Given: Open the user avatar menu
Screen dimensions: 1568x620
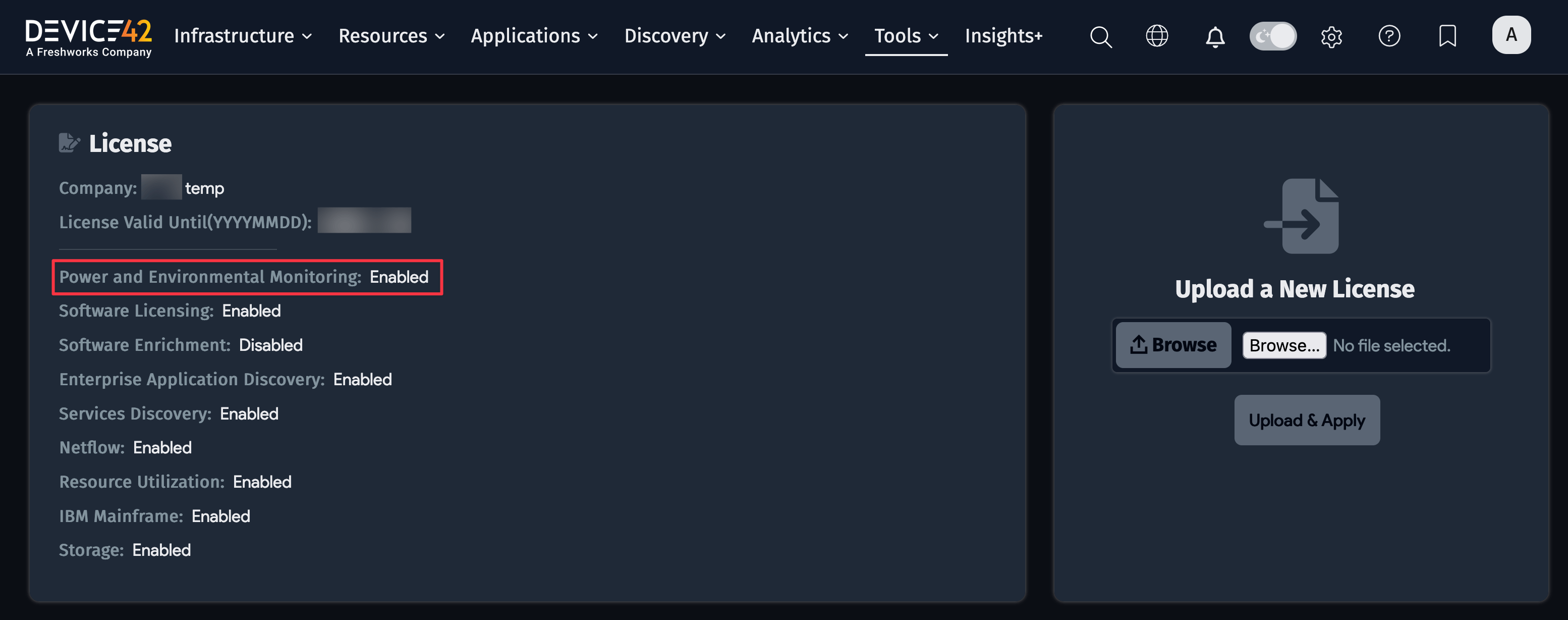Looking at the screenshot, I should [1511, 35].
